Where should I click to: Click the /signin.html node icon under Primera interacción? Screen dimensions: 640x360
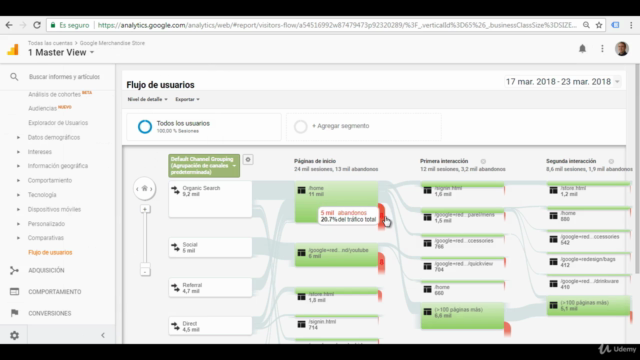427,190
